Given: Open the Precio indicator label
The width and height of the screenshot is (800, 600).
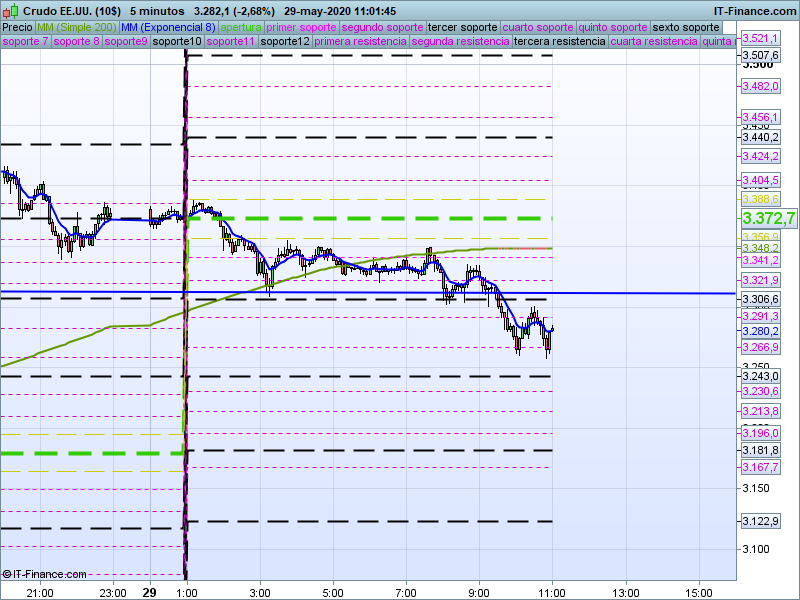Looking at the screenshot, I should 17,28.
